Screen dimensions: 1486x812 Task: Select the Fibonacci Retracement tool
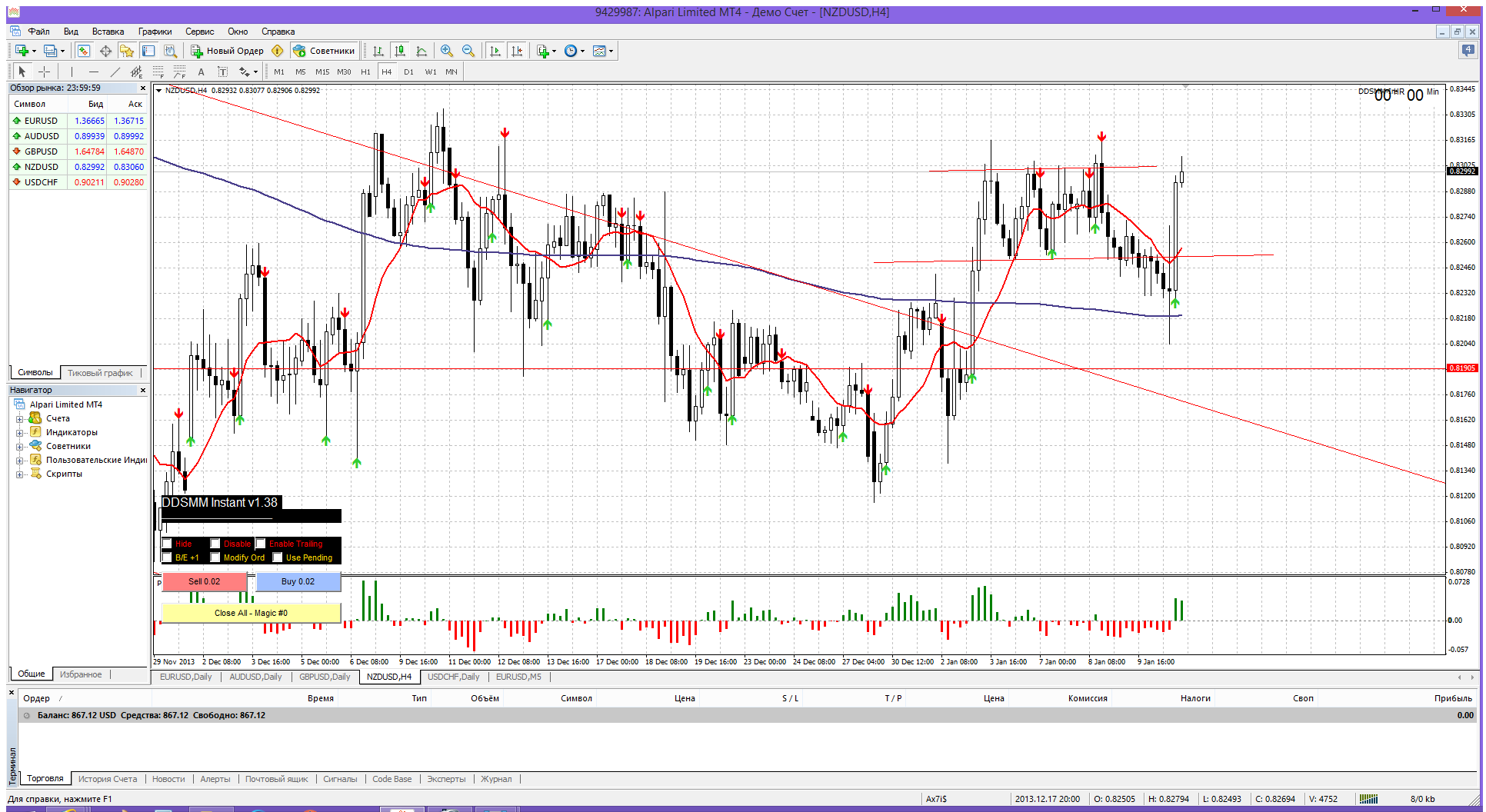(158, 72)
